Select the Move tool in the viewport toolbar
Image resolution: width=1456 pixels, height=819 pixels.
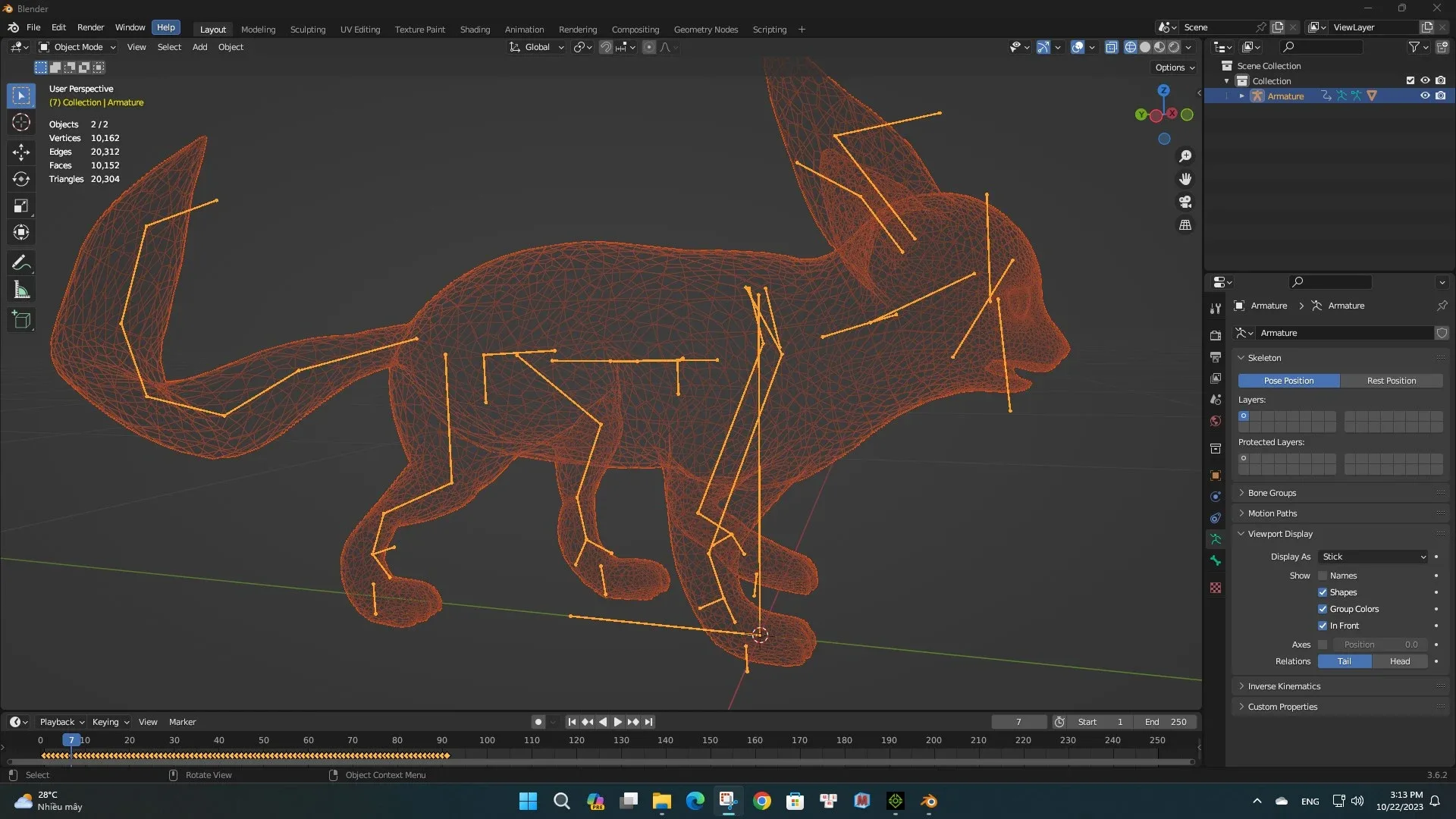pos(20,152)
